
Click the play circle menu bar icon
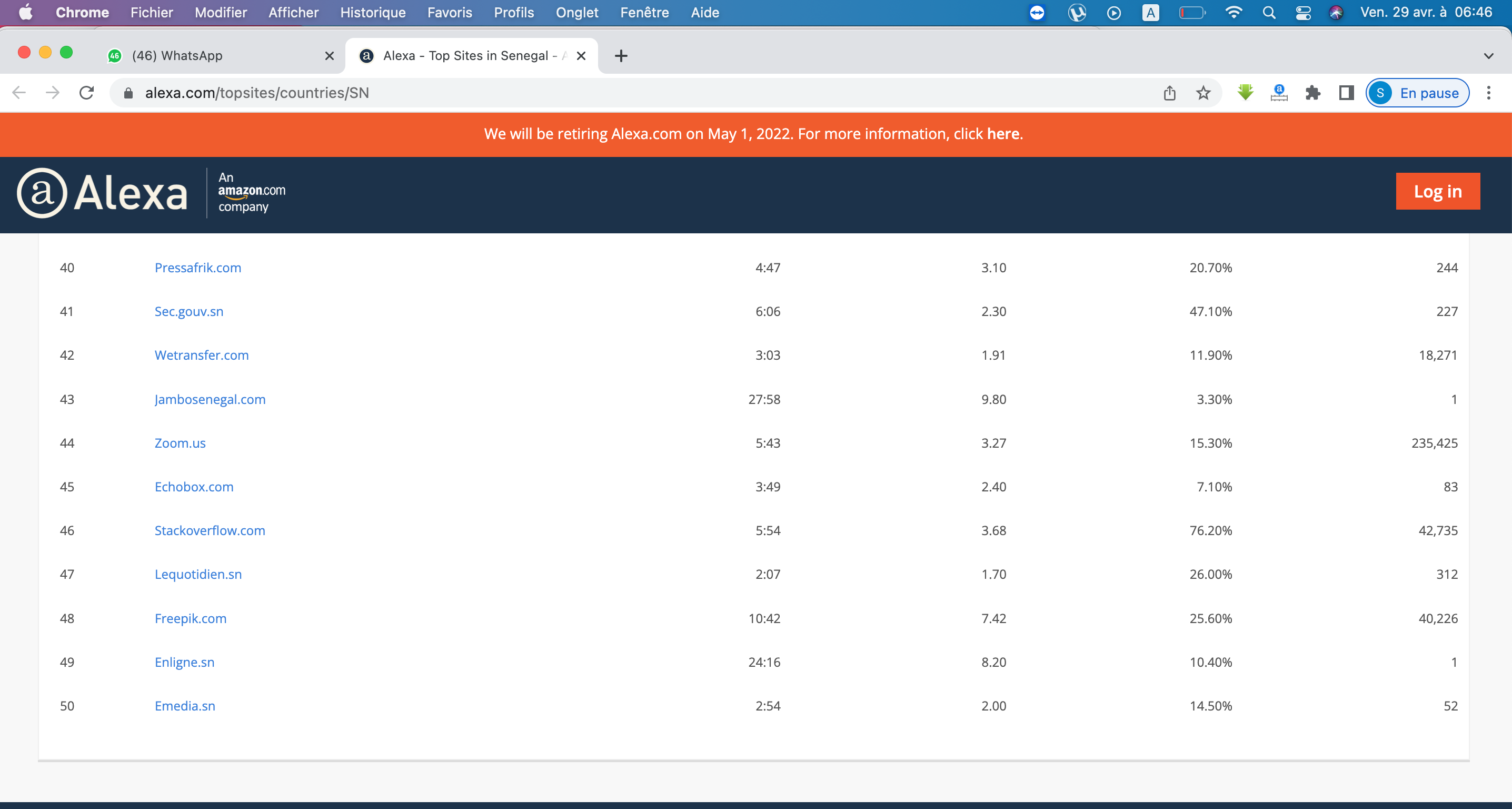click(1113, 12)
